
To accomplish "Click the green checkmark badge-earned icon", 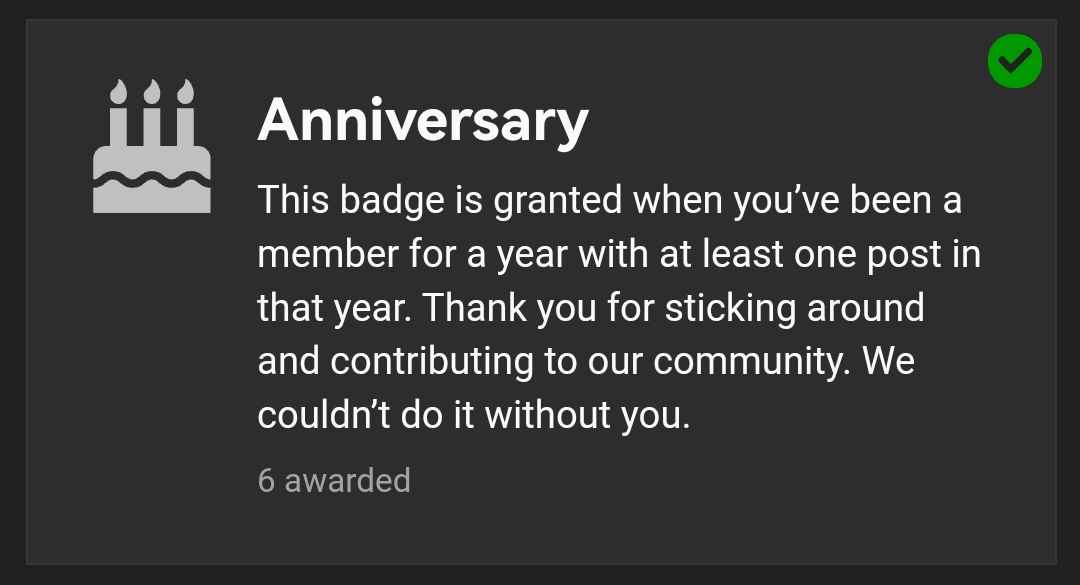I will 1015,62.
